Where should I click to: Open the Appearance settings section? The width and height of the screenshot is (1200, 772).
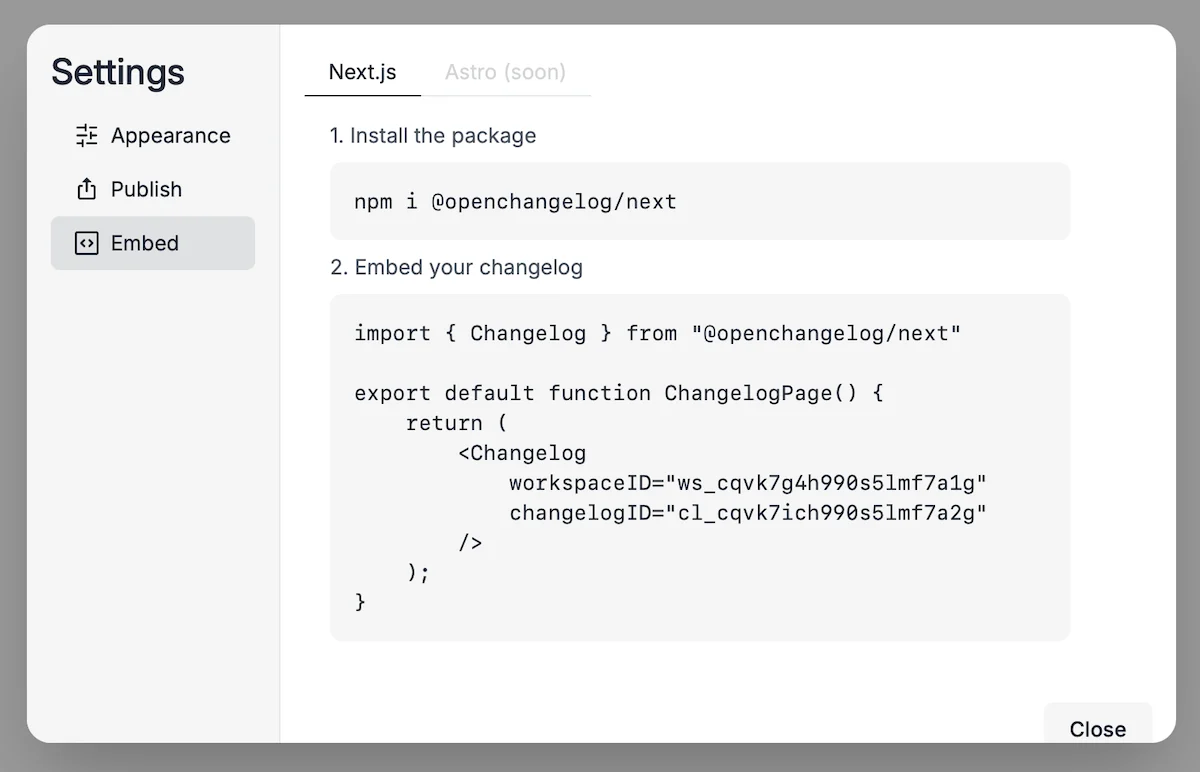coord(153,136)
